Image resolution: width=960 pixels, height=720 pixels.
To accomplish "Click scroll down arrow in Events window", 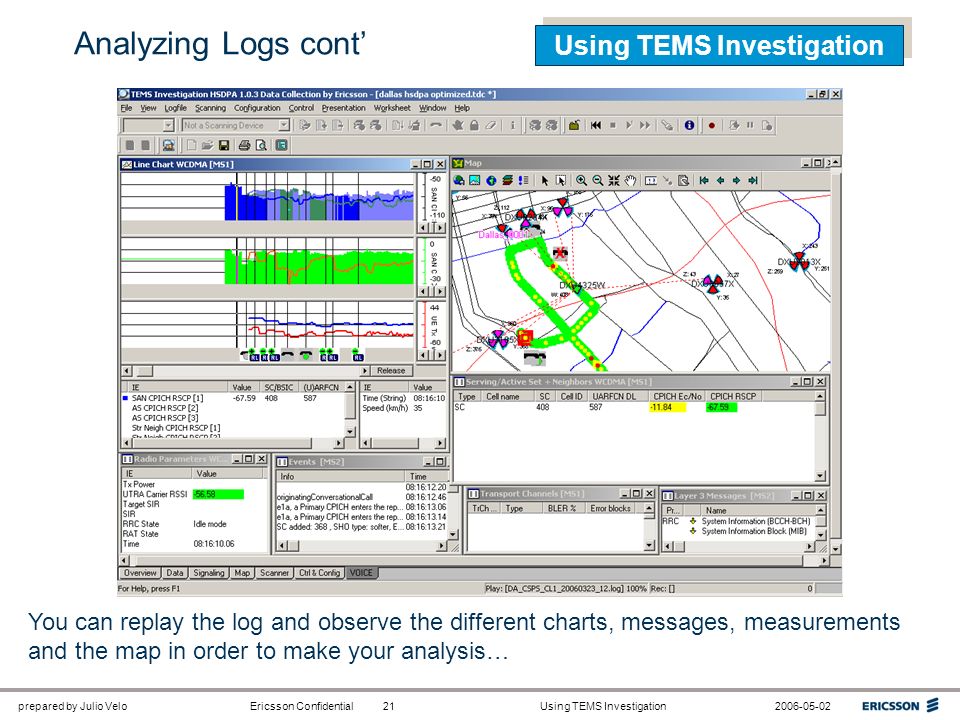I will (452, 534).
